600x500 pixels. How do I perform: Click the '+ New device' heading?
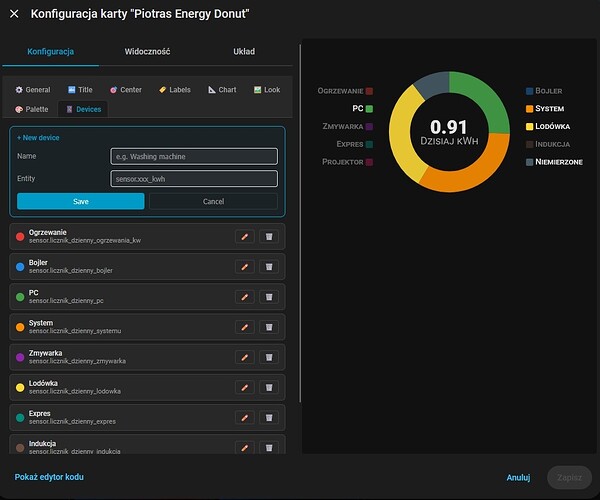pos(38,138)
